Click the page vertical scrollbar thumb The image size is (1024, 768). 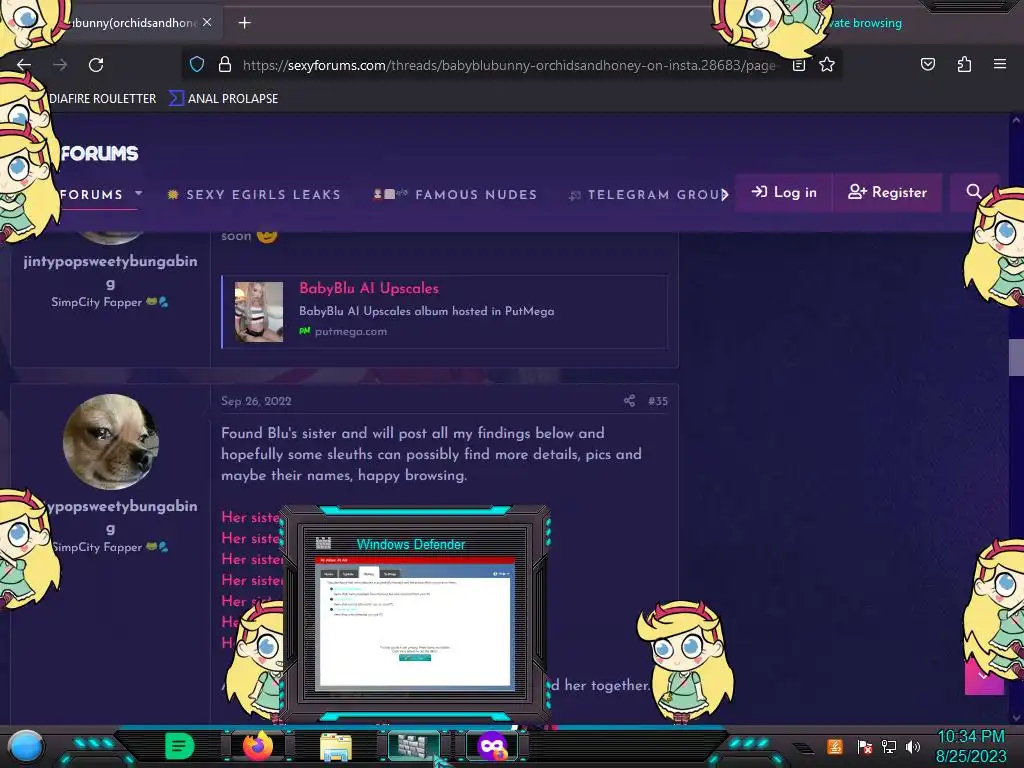point(1016,358)
